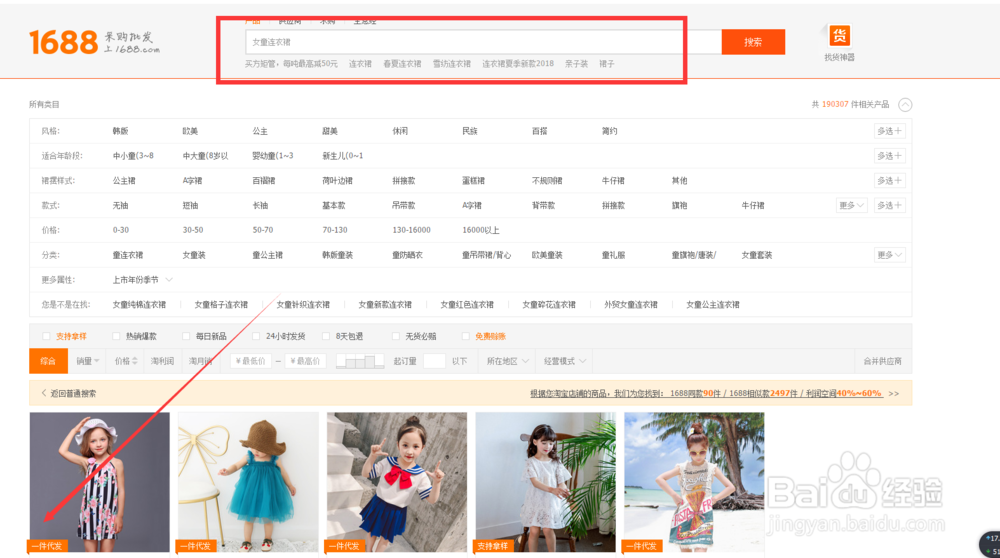Click the 连衣裙夏季新款2018 suggestion
1000x558 pixels.
[x=518, y=64]
